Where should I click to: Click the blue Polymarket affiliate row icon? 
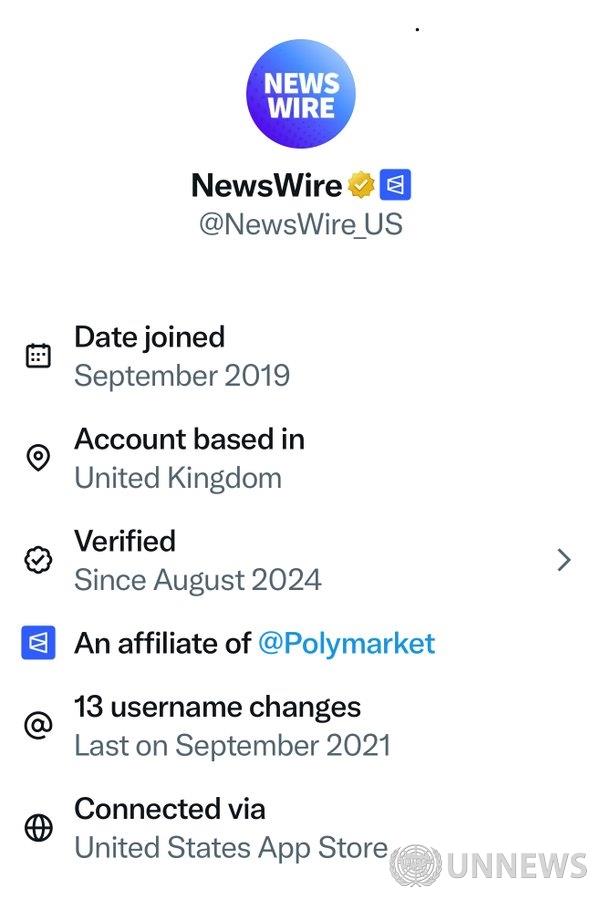[38, 643]
